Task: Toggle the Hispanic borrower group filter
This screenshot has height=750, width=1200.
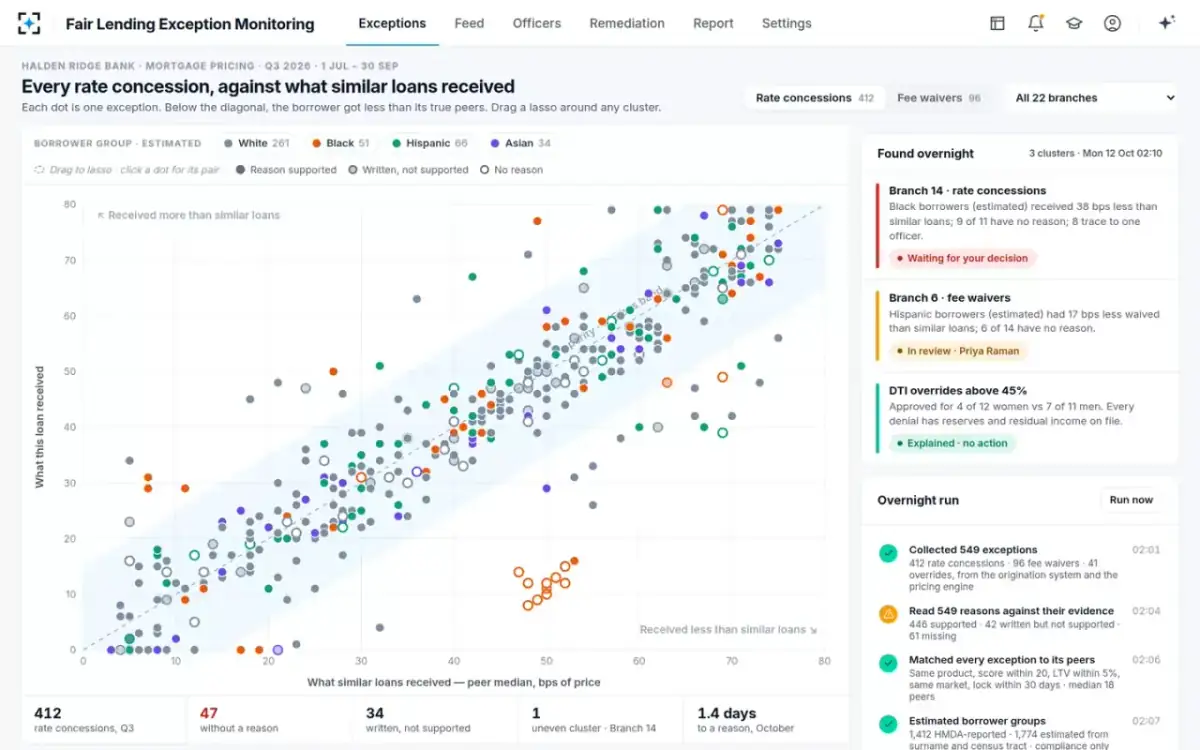Action: pyautogui.click(x=430, y=143)
